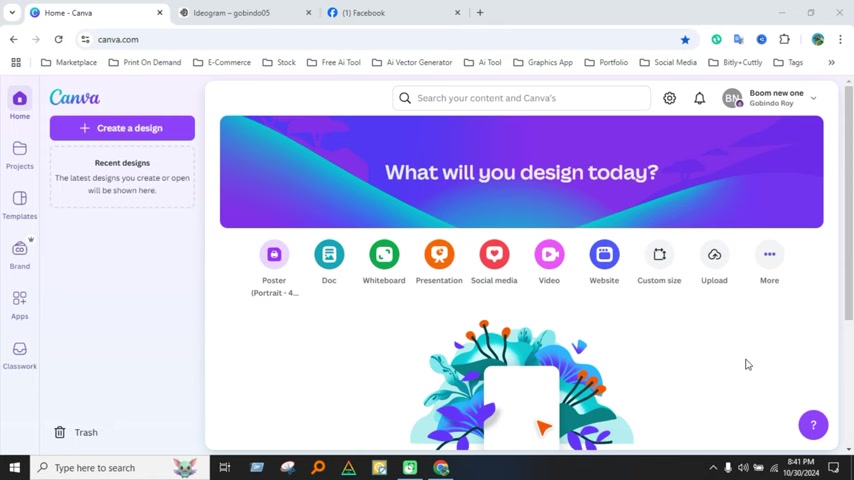Image resolution: width=854 pixels, height=480 pixels.
Task: Select the Whiteboard design type icon
Action: tap(384, 254)
